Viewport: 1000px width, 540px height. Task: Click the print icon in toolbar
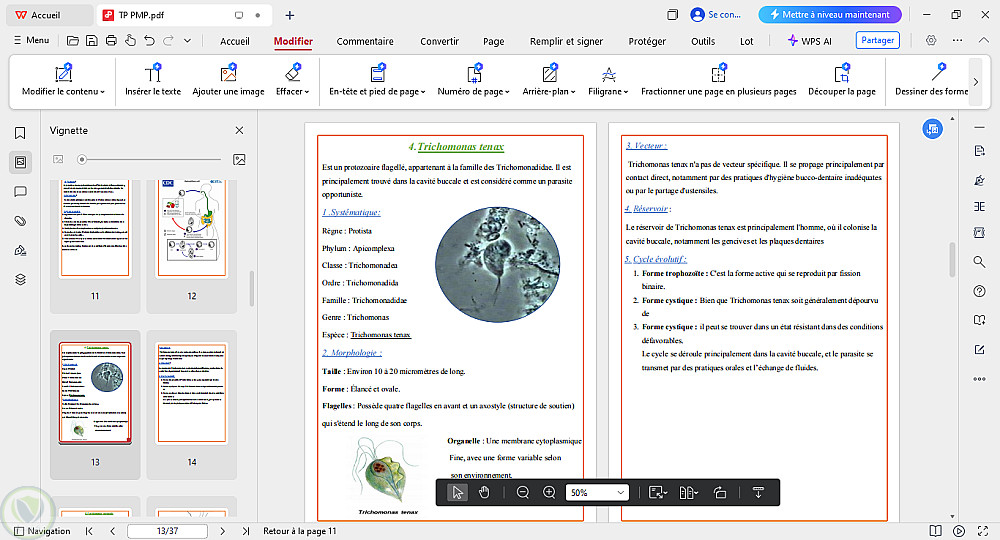pos(111,41)
